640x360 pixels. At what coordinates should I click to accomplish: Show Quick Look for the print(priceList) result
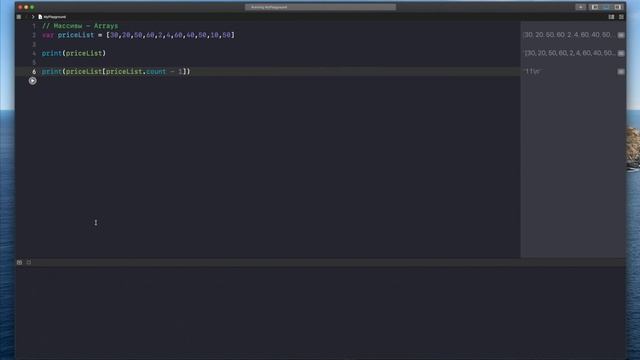click(x=621, y=53)
